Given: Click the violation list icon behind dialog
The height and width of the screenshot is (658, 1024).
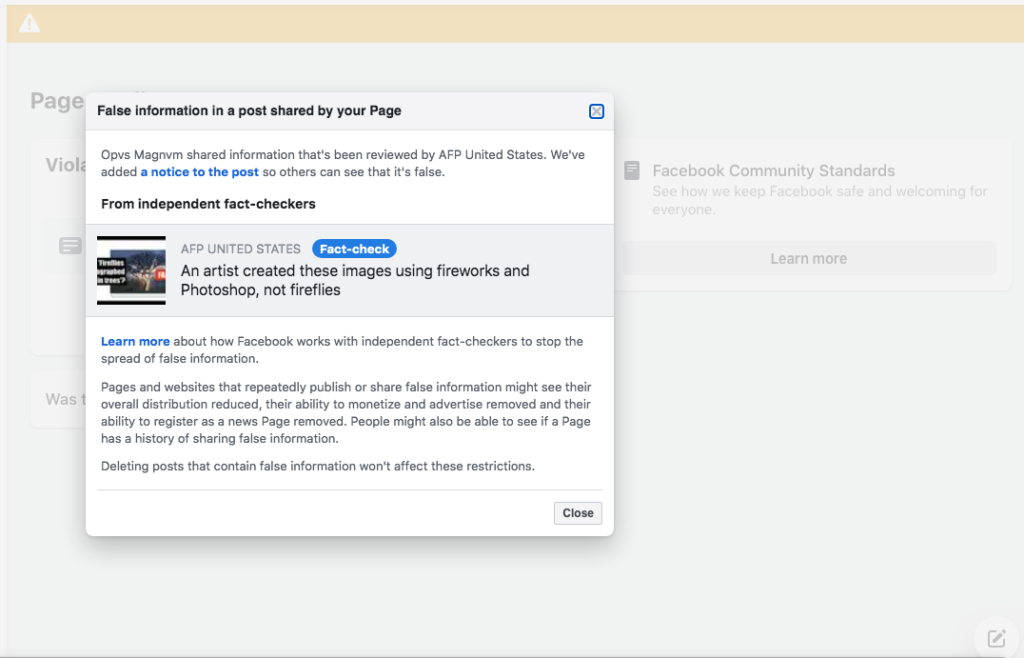Looking at the screenshot, I should 71,245.
